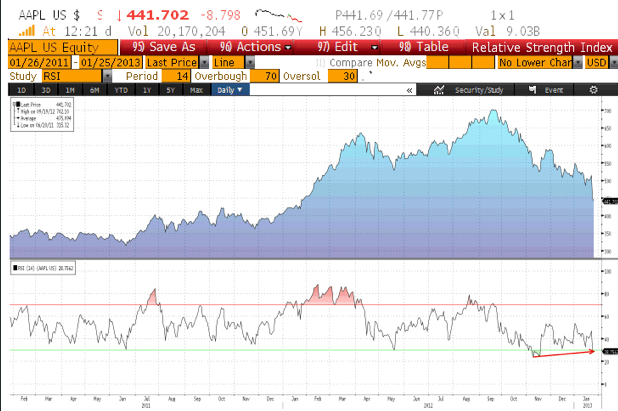Click the last price 441.702
Image resolution: width=618 pixels, height=411 pixels.
(158, 15)
